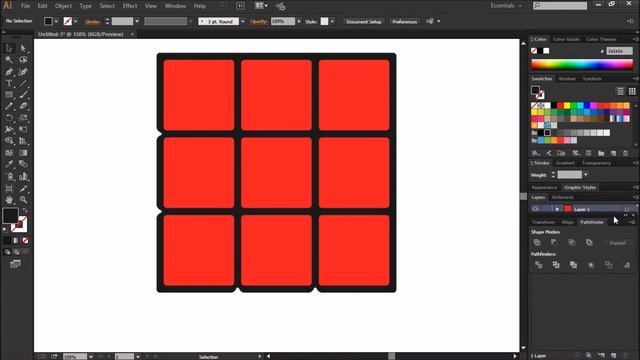Click Minus Front shape mode in Pathfinder
The height and width of the screenshot is (360, 640).
tap(554, 242)
